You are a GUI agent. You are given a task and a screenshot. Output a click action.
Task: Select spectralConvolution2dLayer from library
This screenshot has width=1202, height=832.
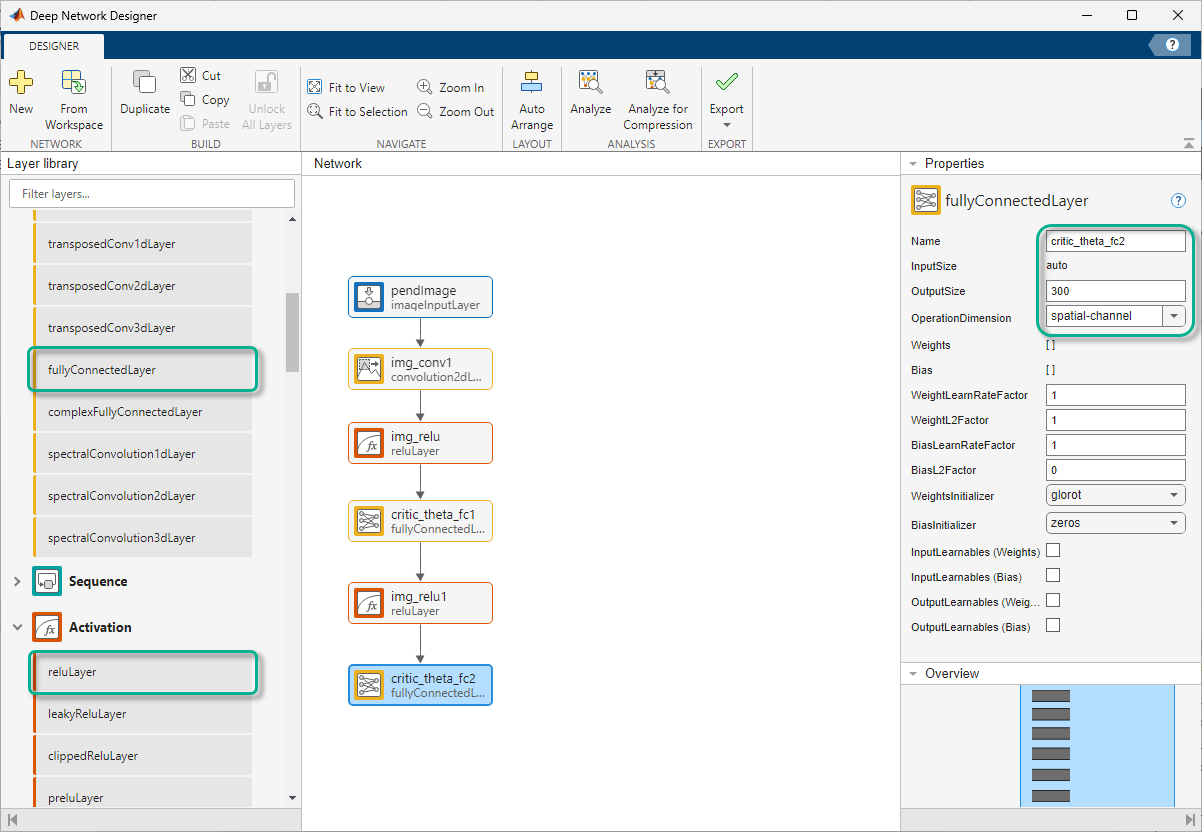[x=143, y=495]
